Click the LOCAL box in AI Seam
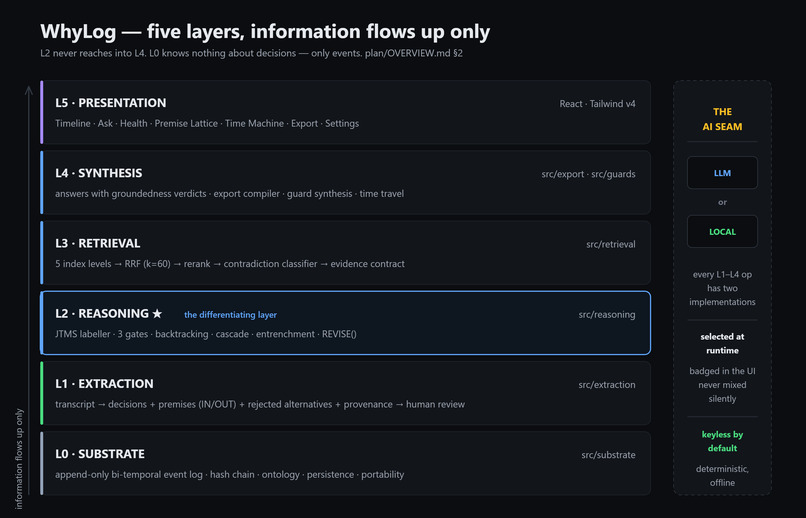806x518 pixels. pos(722,231)
